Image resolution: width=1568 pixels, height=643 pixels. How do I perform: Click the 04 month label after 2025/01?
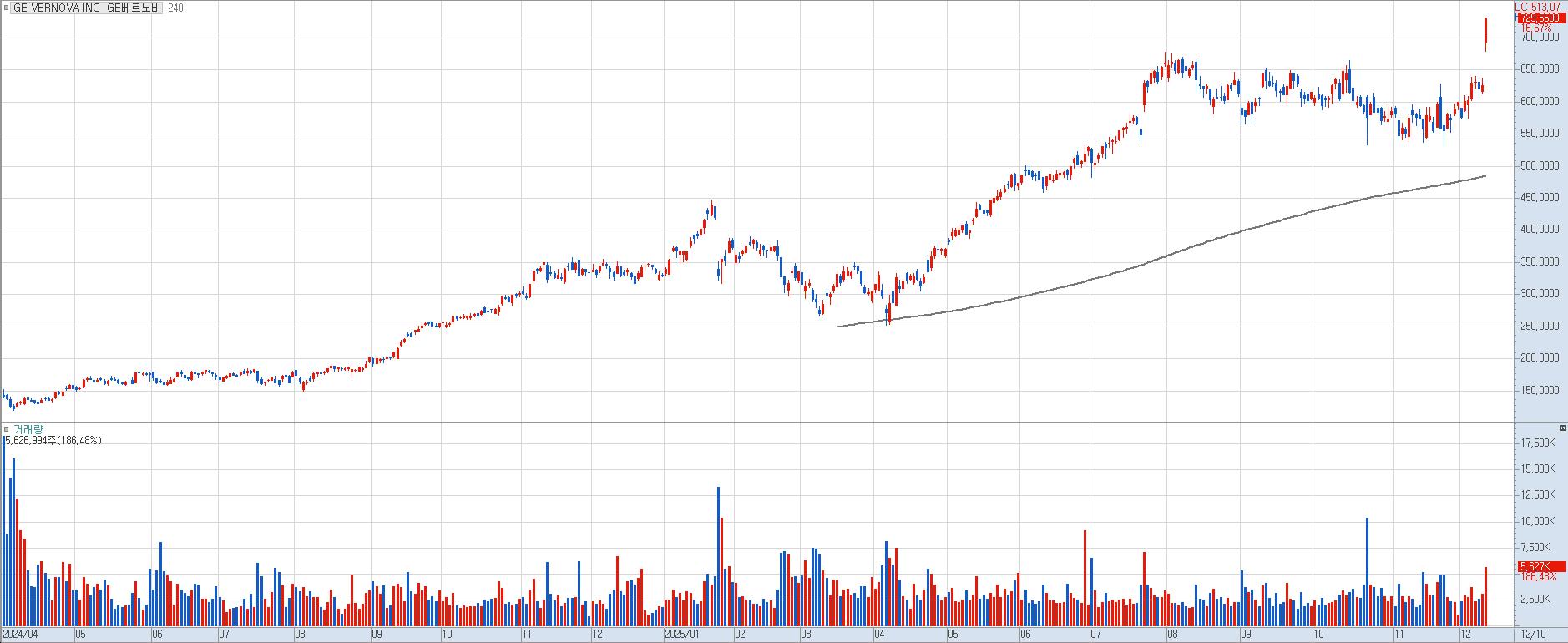[x=879, y=635]
